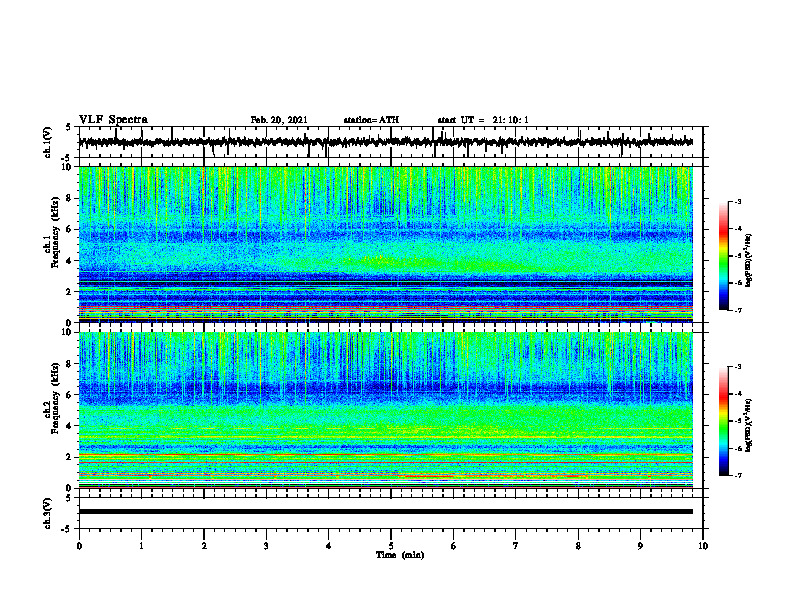Click the ch.1 voltage waveform trace
The height and width of the screenshot is (612, 792).
[x=385, y=142]
